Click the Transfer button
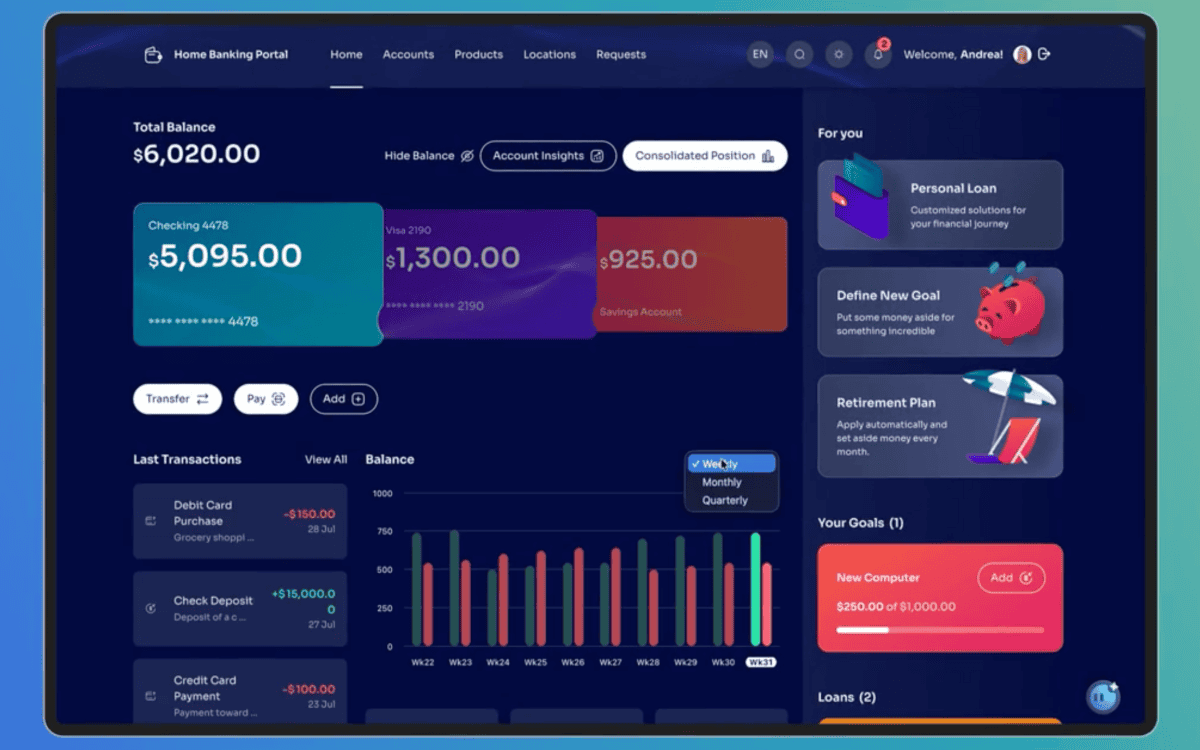 [x=177, y=399]
